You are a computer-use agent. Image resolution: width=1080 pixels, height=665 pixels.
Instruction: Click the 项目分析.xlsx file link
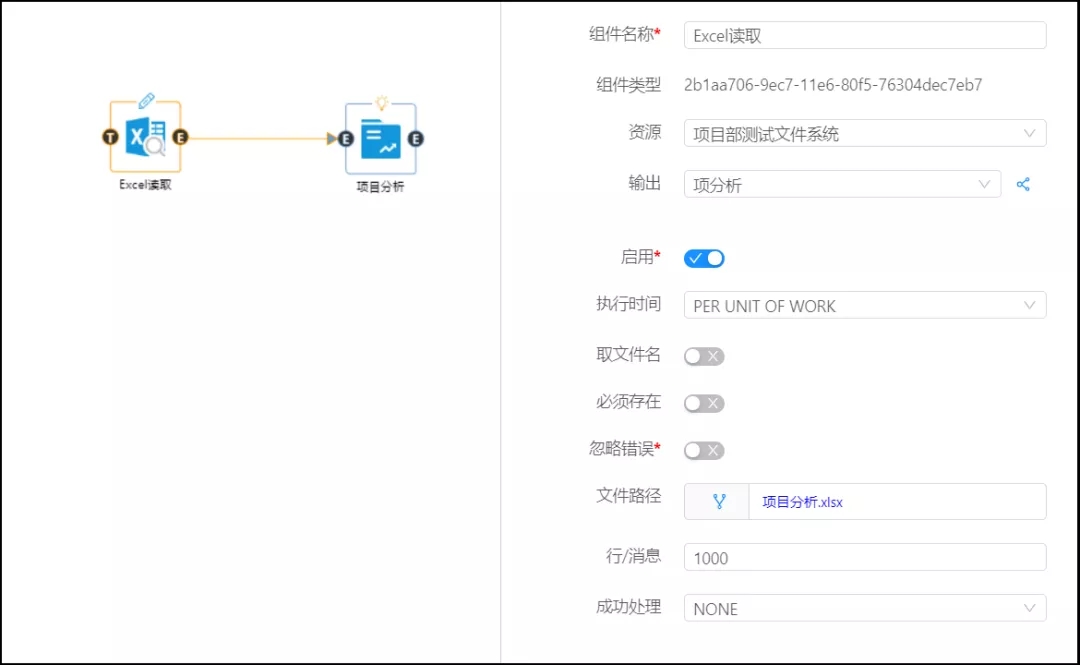[x=802, y=502]
